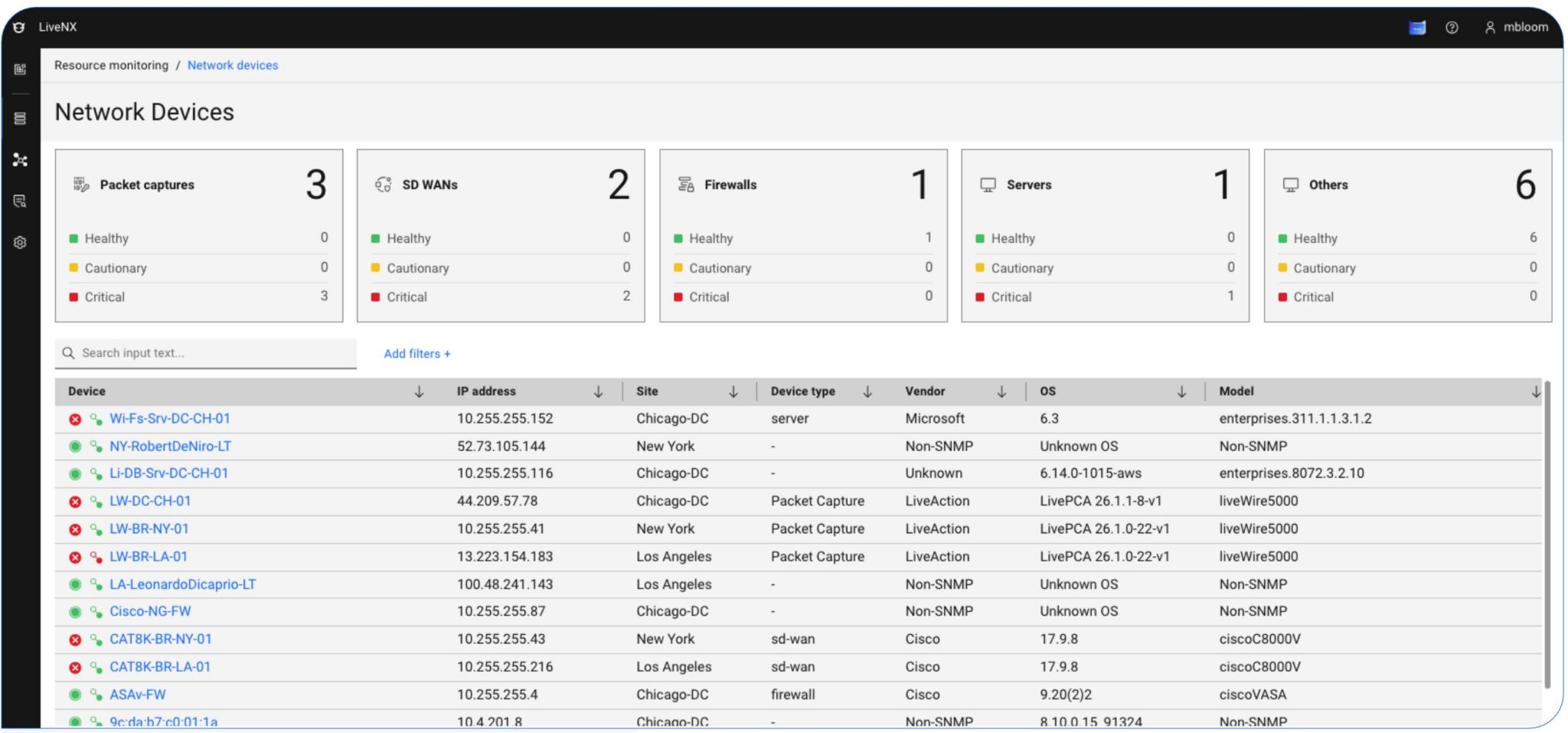Open the dashboard icon in sidebar

pyautogui.click(x=20, y=69)
